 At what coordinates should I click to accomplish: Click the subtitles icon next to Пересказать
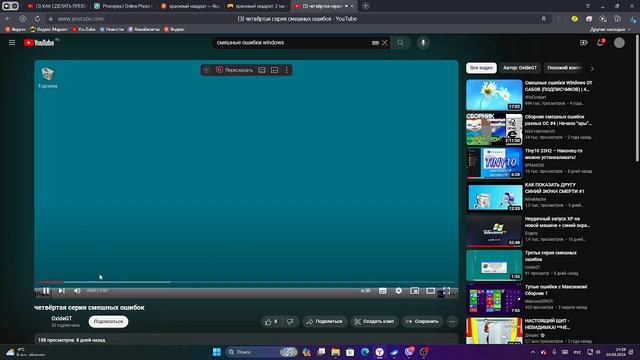pos(262,70)
